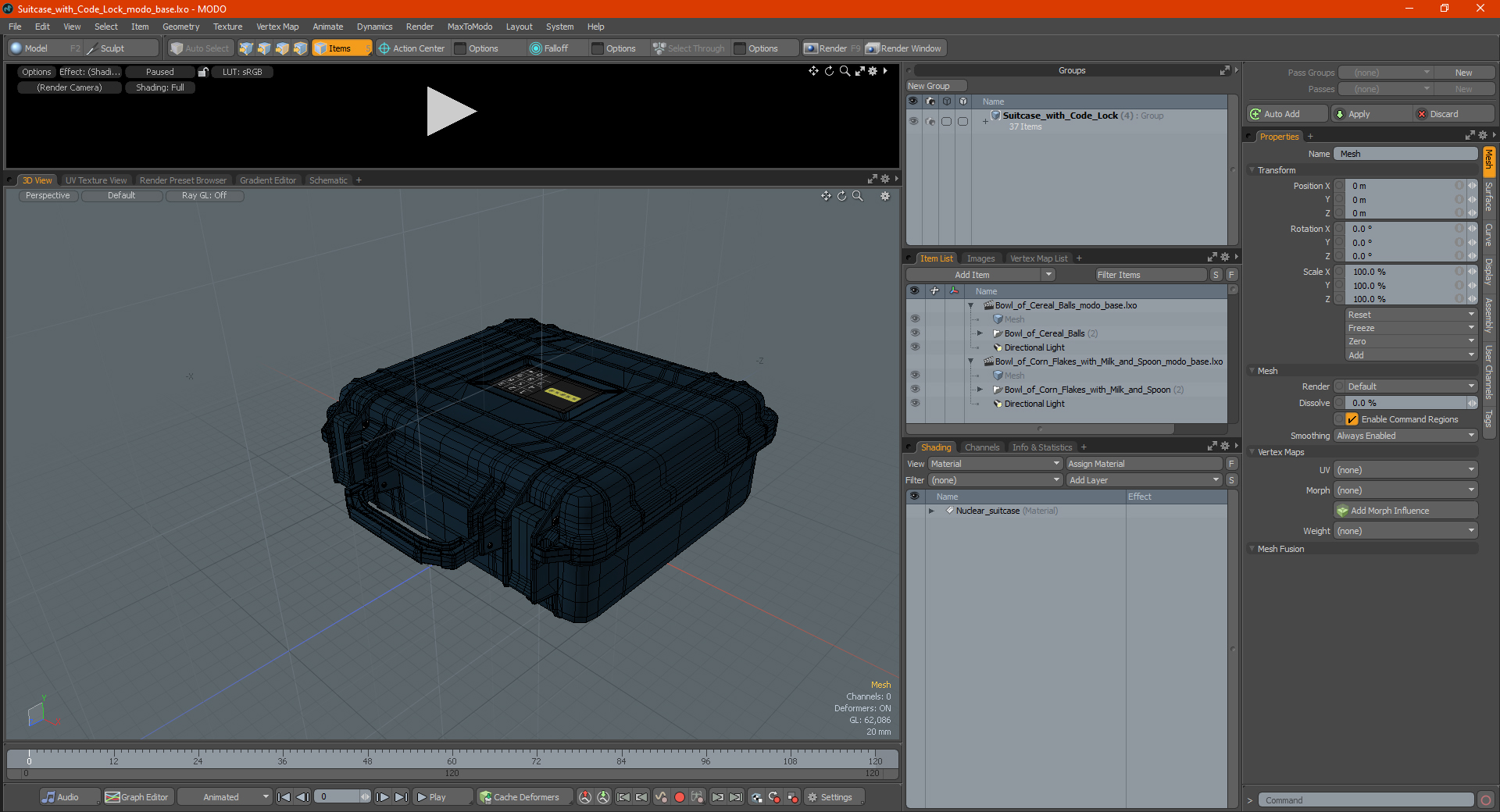The height and width of the screenshot is (812, 1500).
Task: Select Polygons selection mode icon
Action: tap(282, 48)
